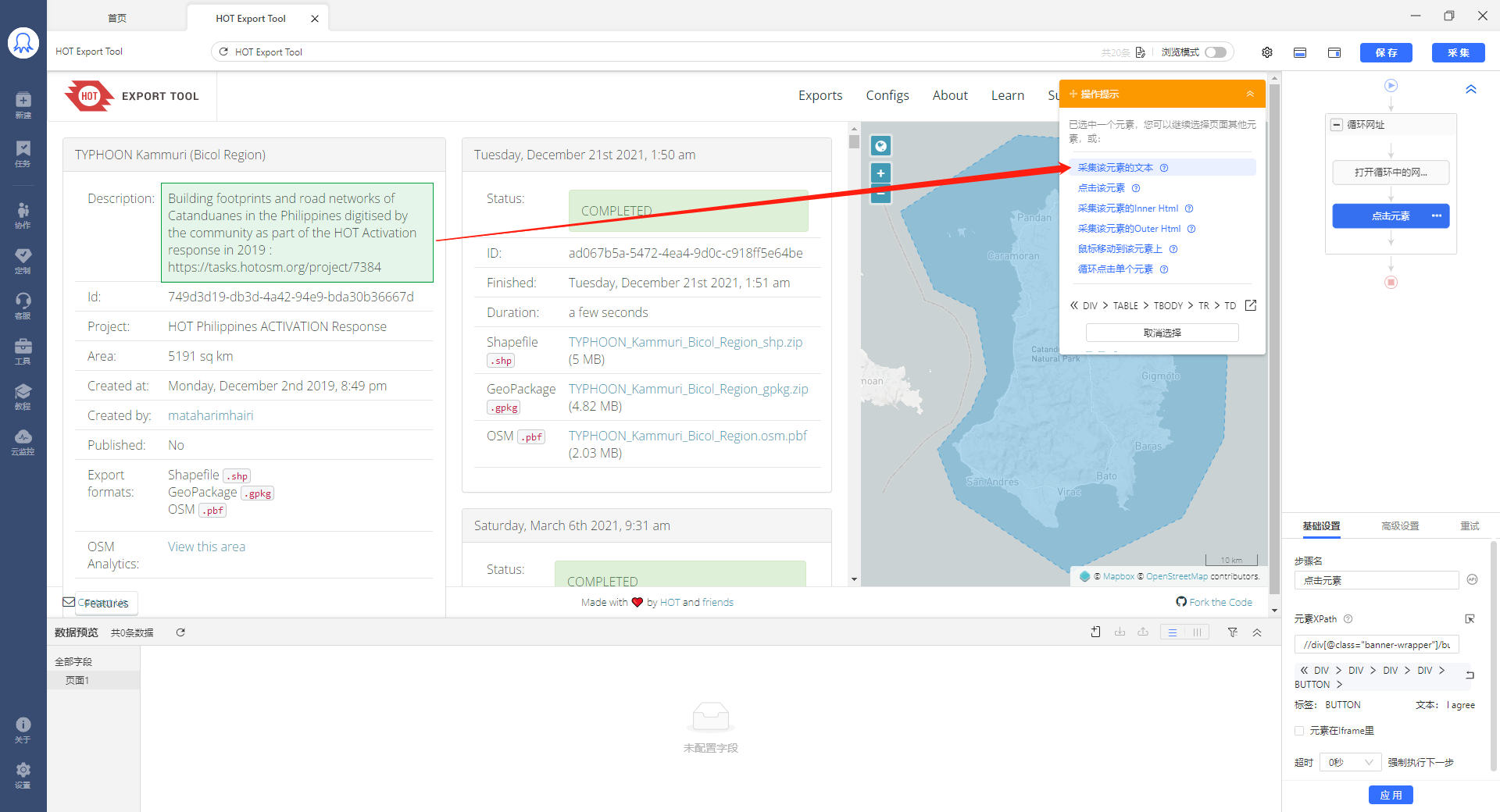
Task: Open the 超时 timeout dropdown
Action: click(1350, 762)
